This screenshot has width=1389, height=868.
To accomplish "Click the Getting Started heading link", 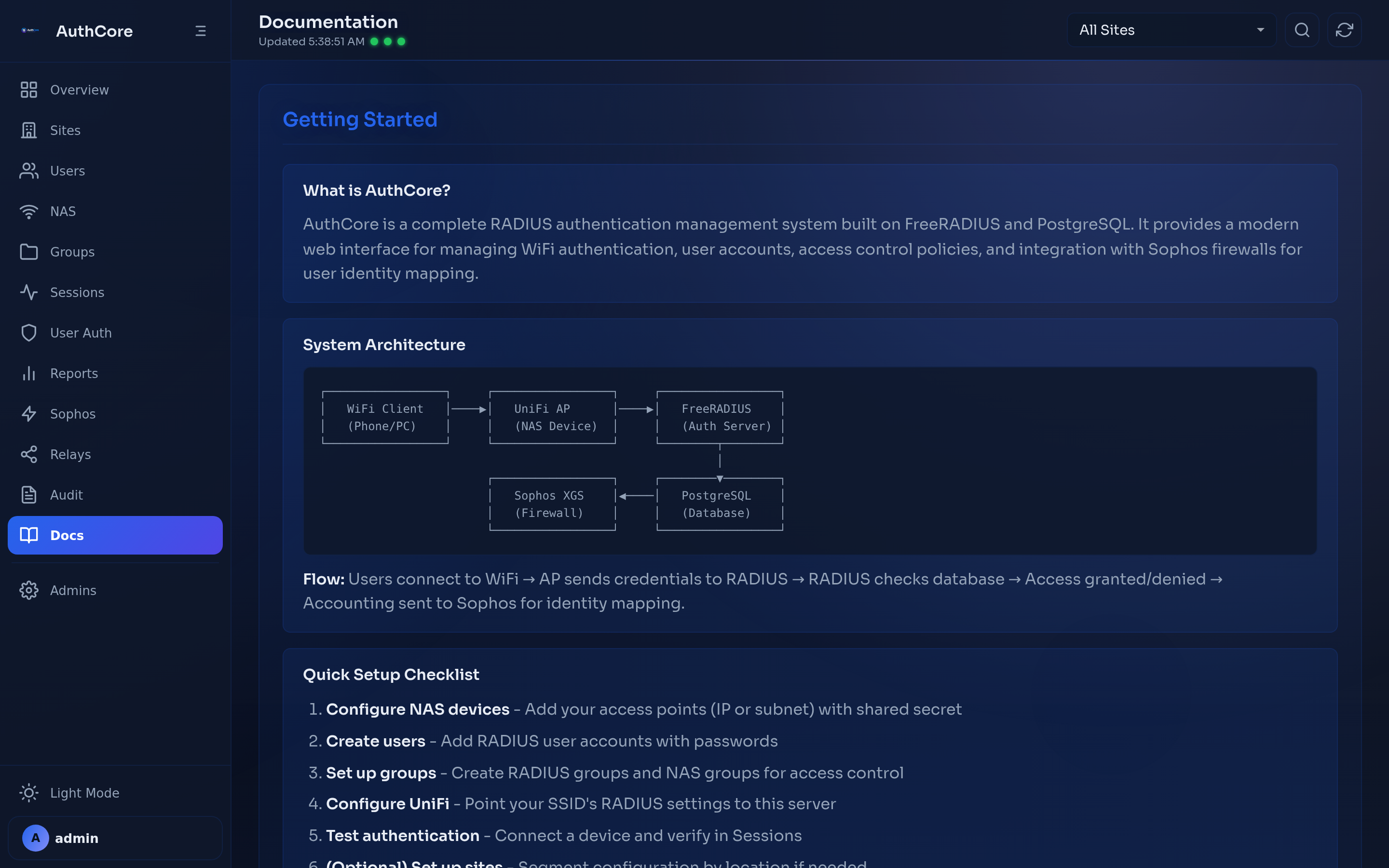I will click(360, 120).
